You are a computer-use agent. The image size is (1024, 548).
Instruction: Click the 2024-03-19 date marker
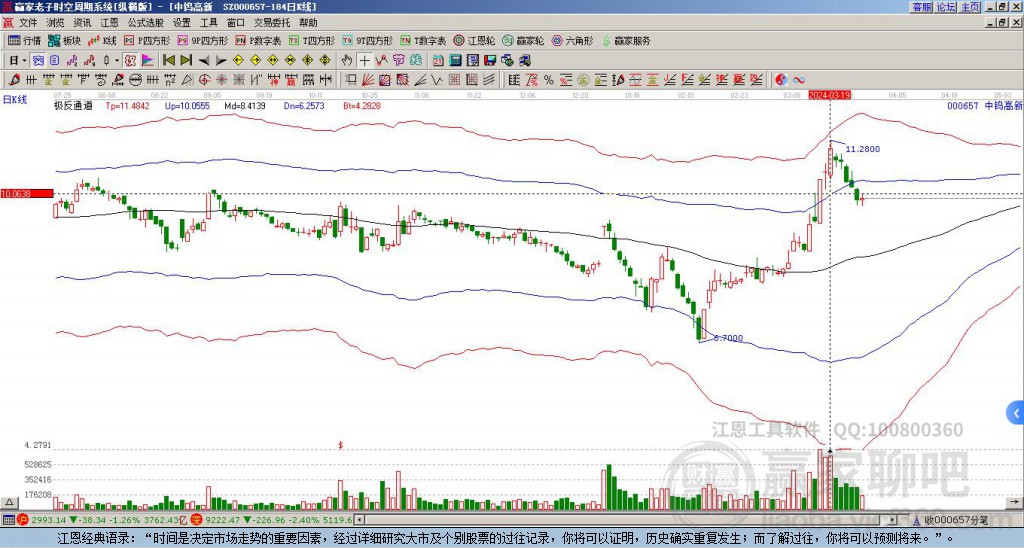pos(829,95)
